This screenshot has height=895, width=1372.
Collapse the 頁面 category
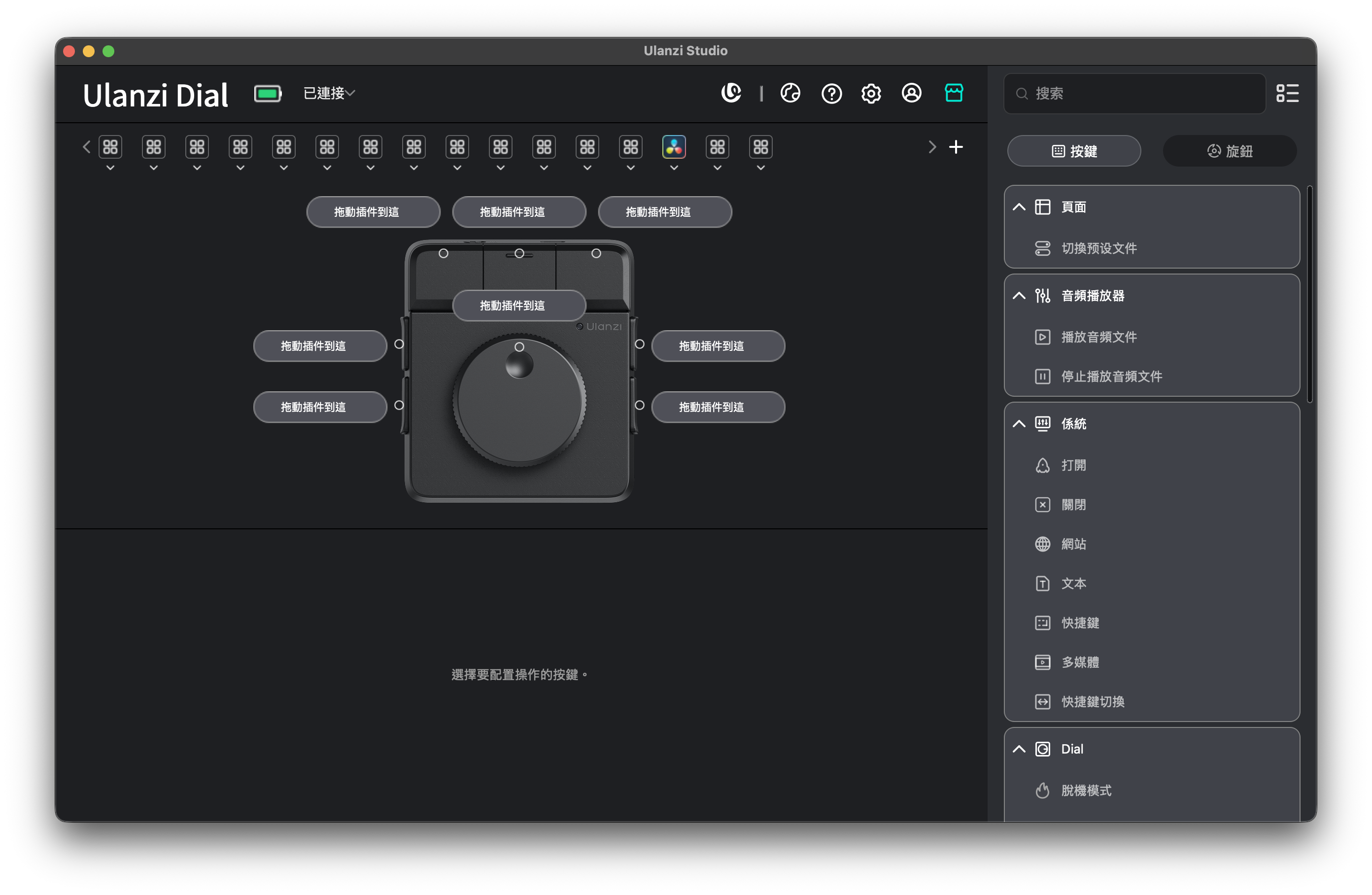tap(1019, 207)
